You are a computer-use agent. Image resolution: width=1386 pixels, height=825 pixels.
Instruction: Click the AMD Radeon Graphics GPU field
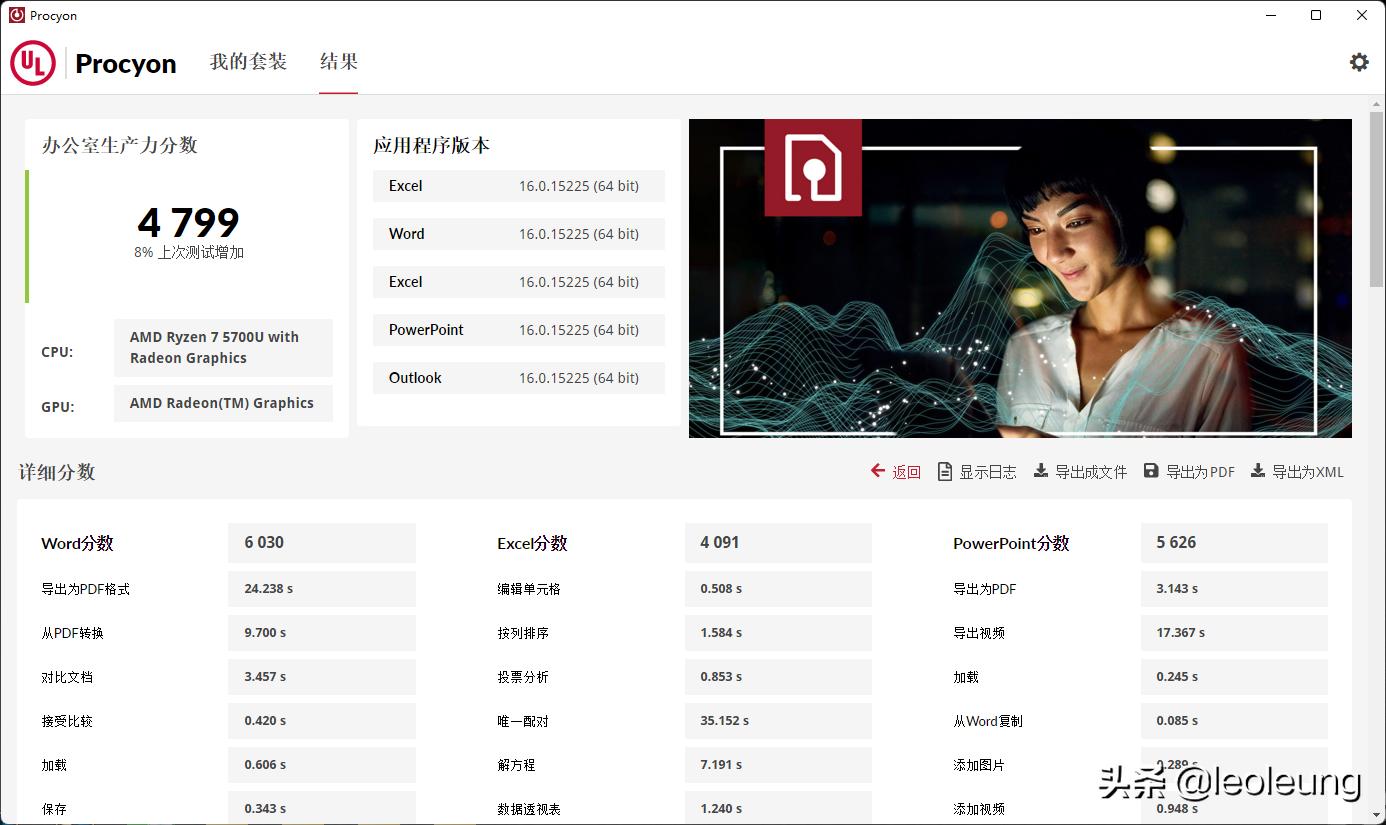[223, 402]
